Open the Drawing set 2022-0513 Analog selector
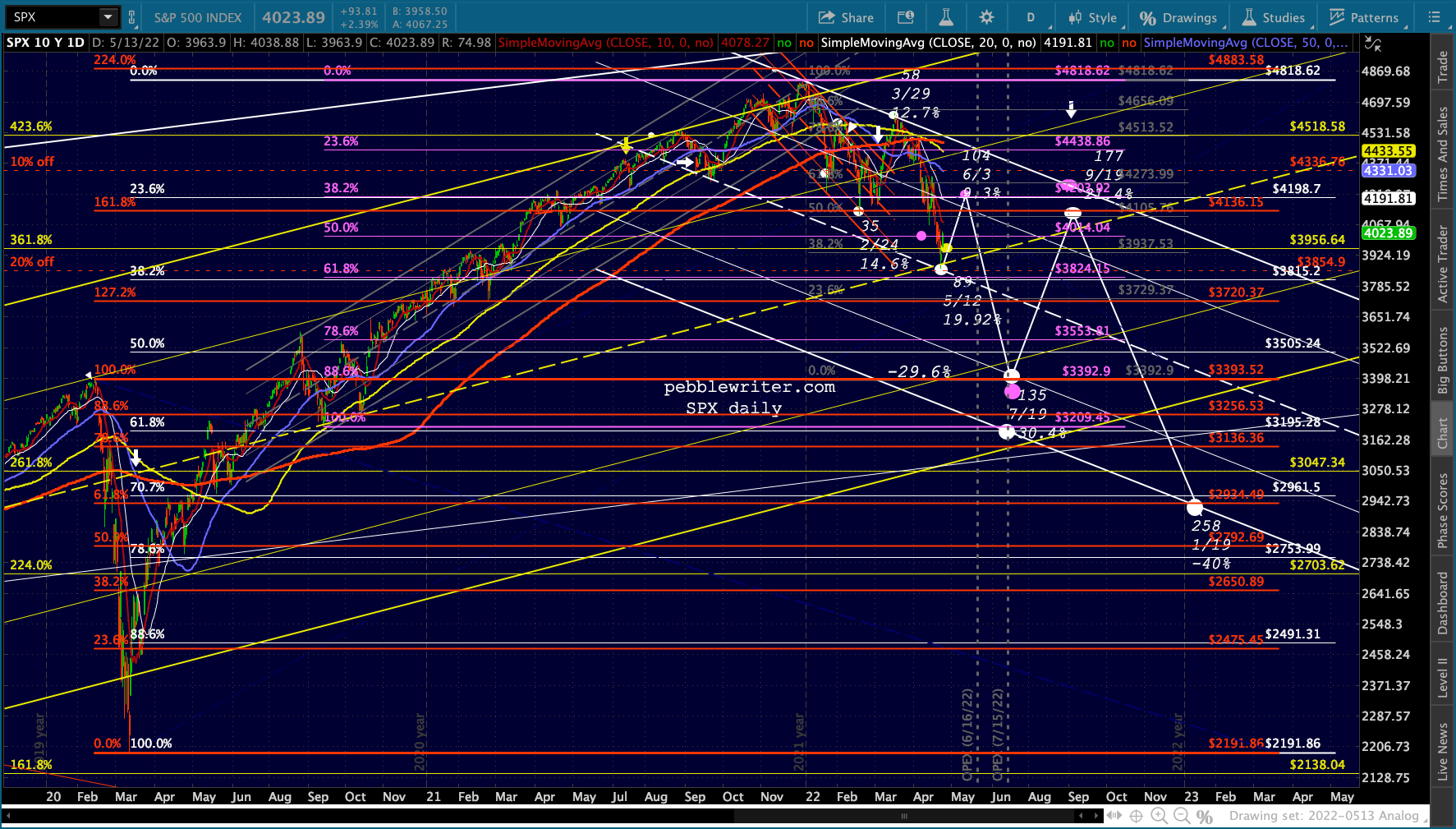 (x=1330, y=816)
